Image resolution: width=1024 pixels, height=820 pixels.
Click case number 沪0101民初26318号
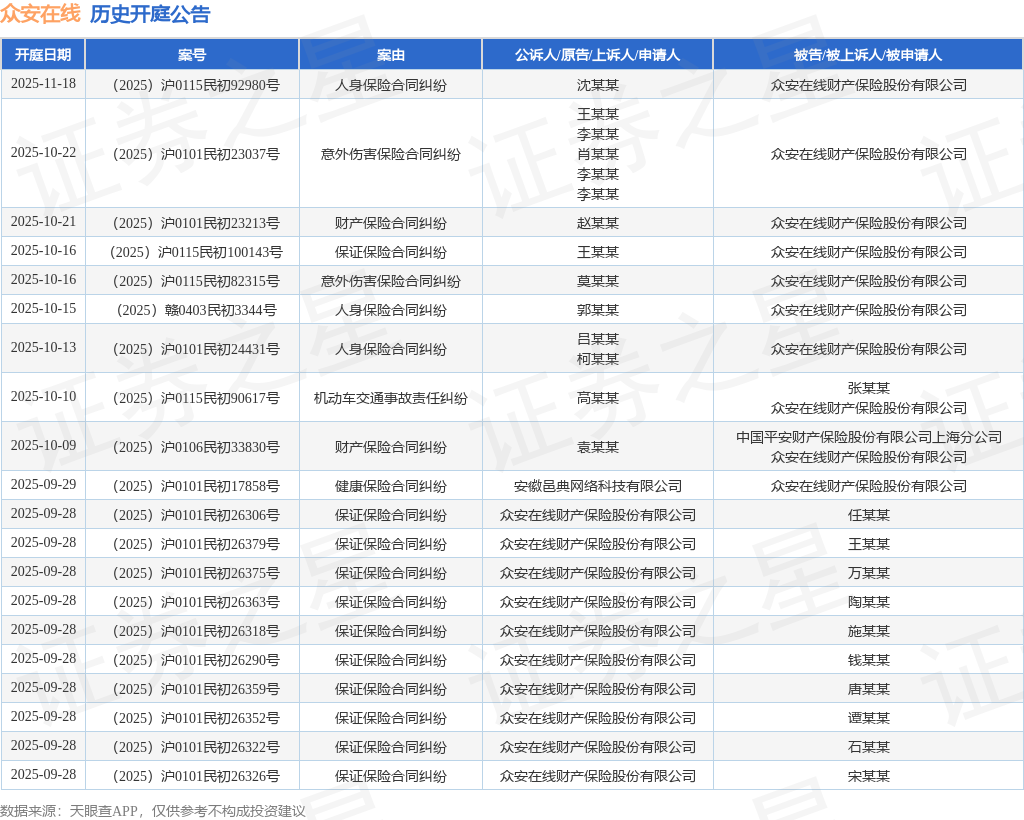(x=196, y=631)
